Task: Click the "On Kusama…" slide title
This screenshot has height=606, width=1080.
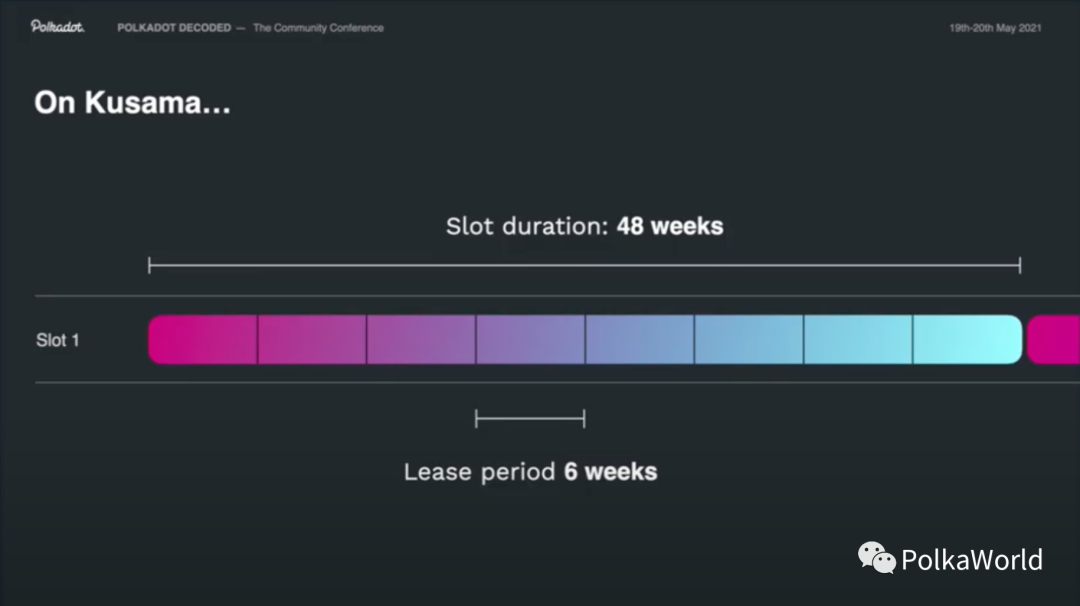Action: click(132, 103)
